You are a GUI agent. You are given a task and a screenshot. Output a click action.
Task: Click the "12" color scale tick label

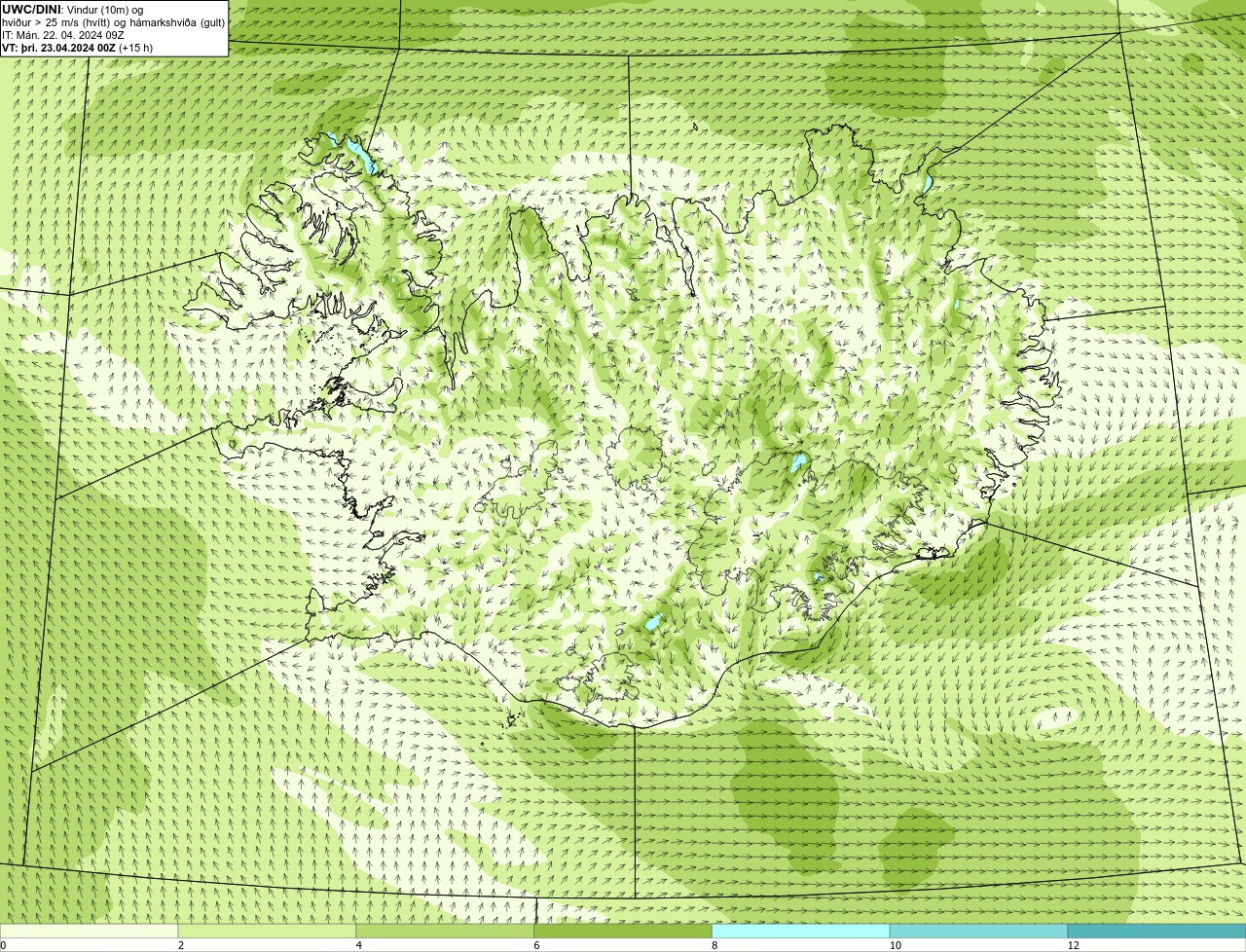coord(1073,945)
